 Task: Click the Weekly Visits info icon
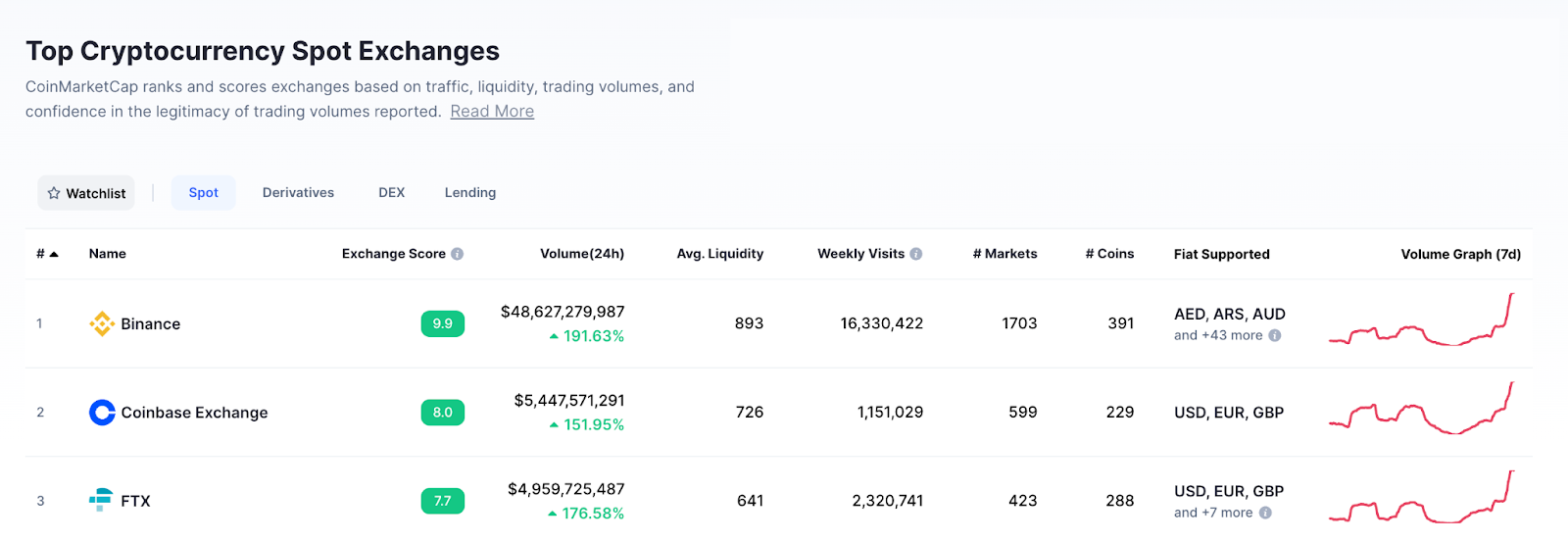point(916,254)
